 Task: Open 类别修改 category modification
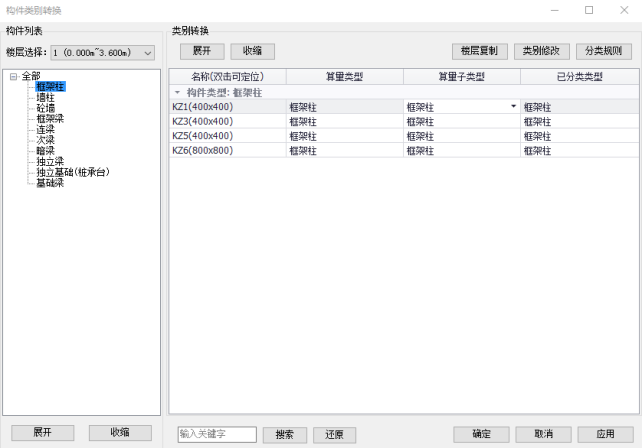tap(541, 51)
